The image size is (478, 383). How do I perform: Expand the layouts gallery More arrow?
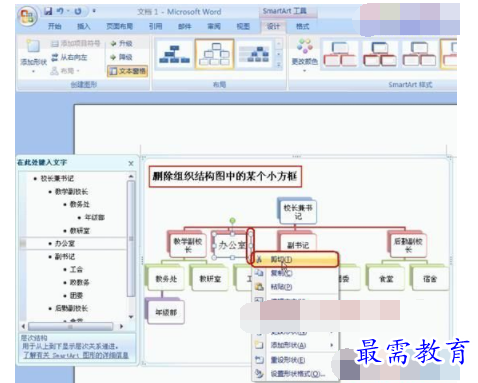[x=279, y=65]
